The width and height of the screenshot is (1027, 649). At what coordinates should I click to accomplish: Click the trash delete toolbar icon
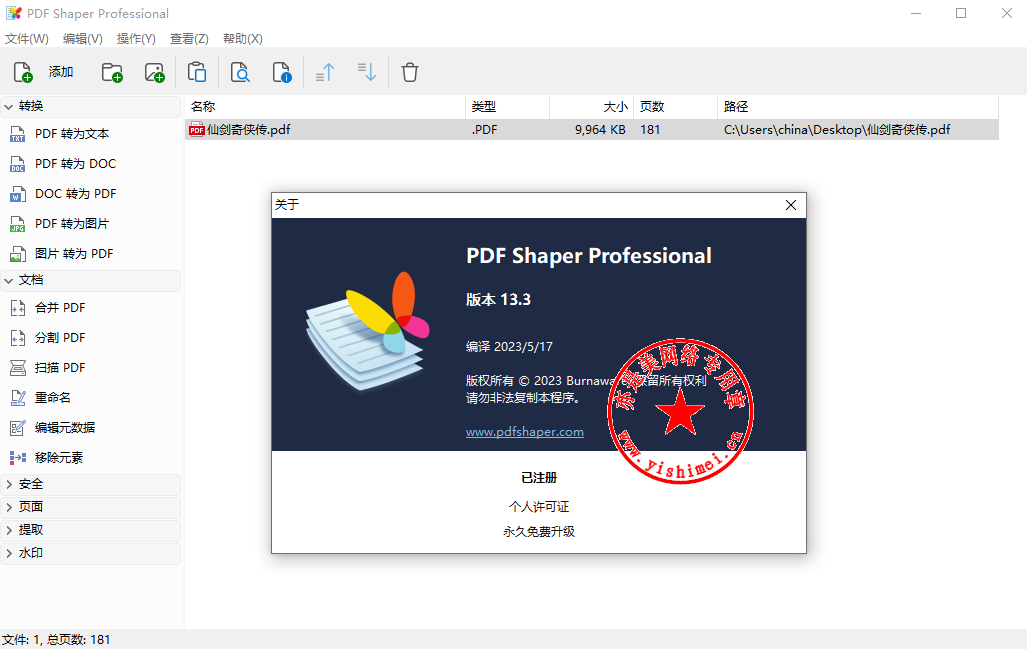410,72
